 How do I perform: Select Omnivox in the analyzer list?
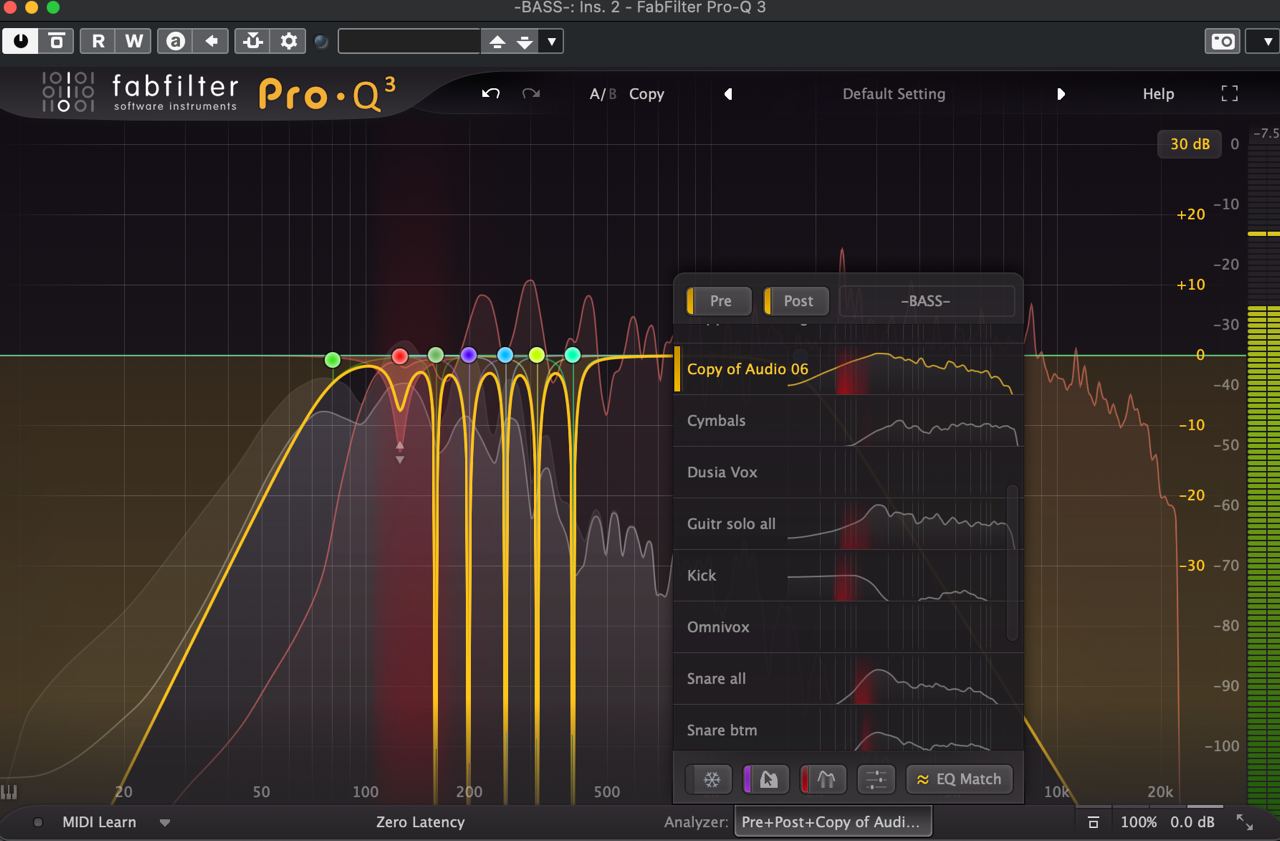849,627
